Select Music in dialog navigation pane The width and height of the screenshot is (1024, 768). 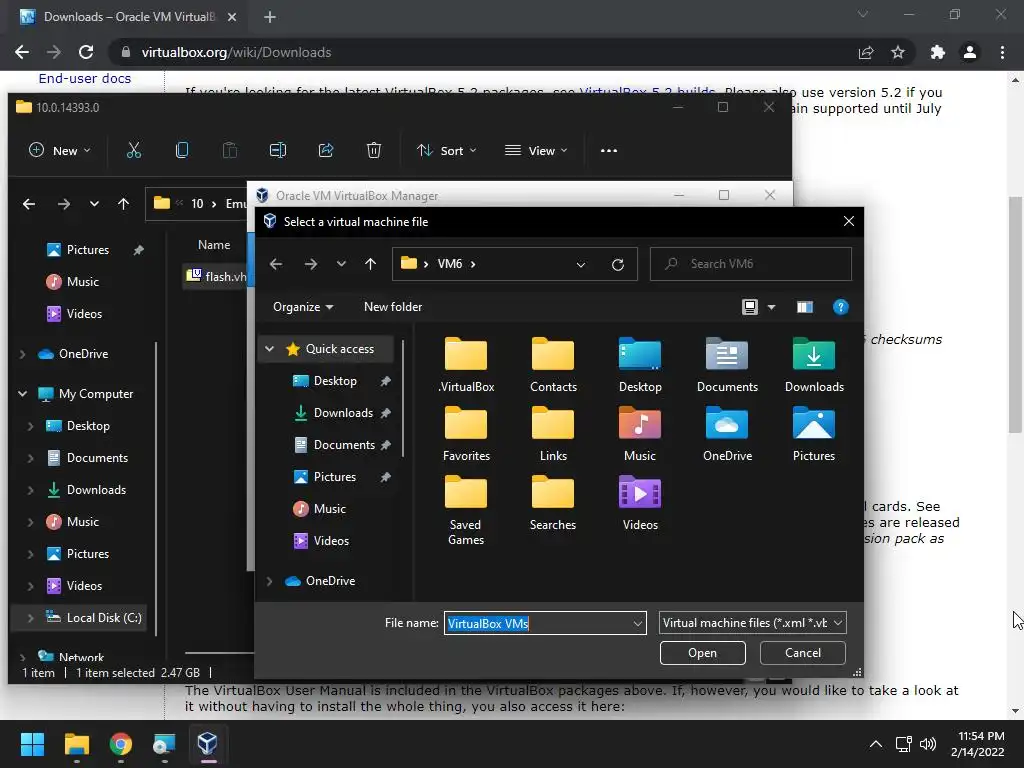320,509
